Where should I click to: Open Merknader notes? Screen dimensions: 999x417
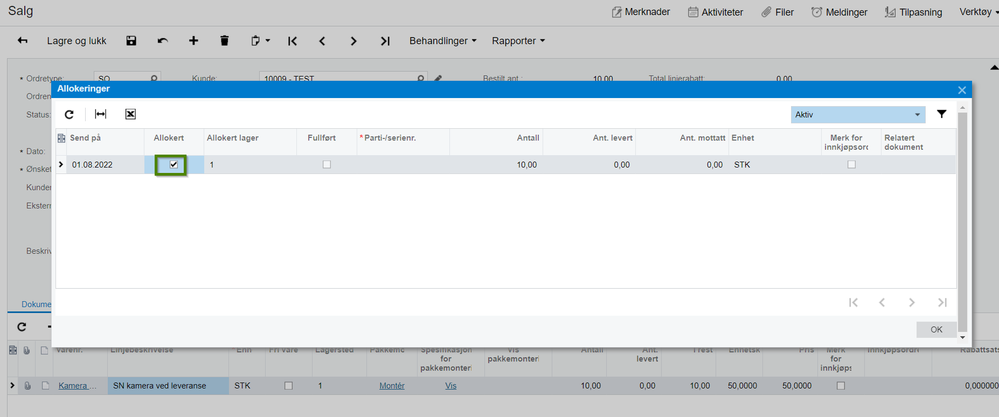click(640, 11)
